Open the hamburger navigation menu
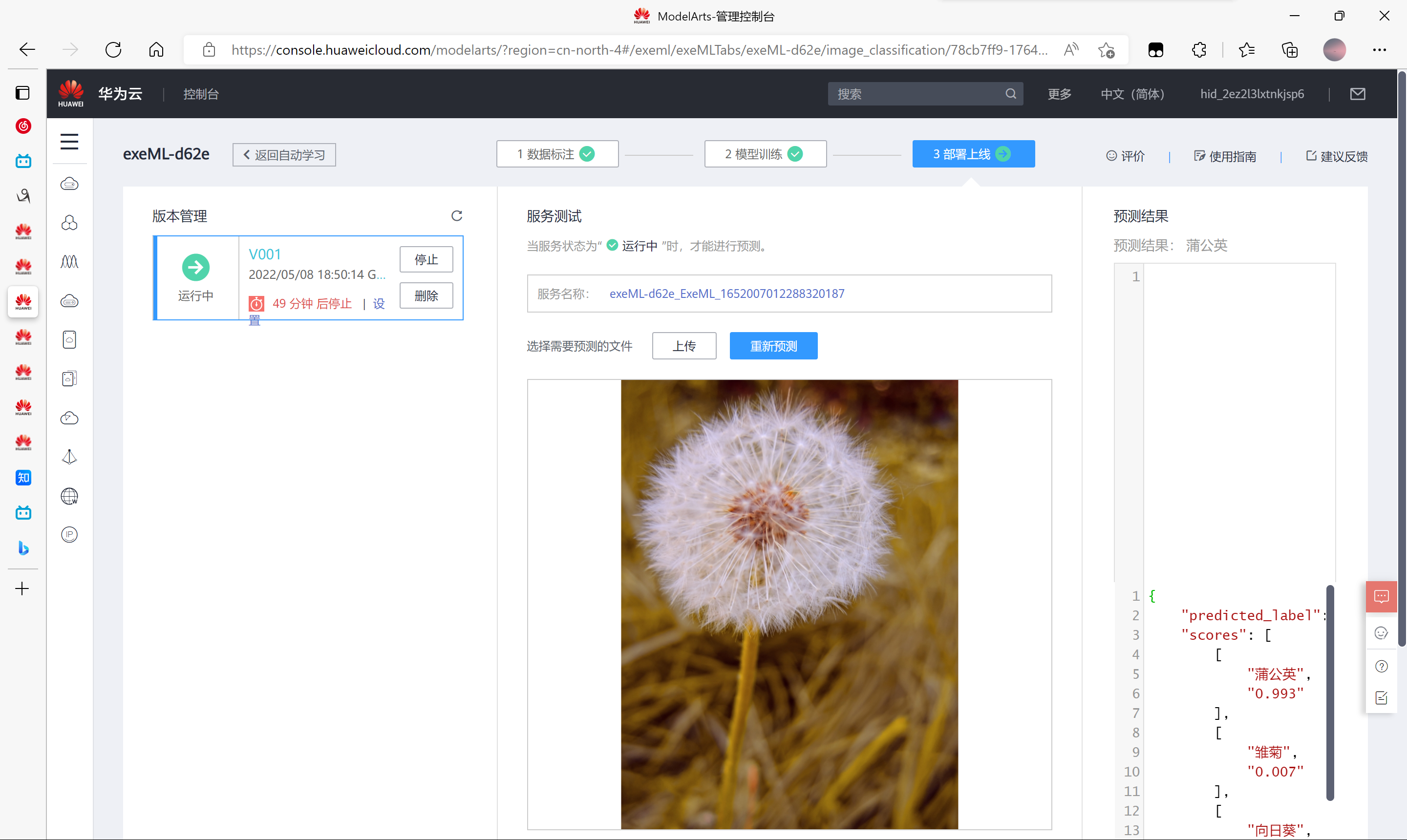The height and width of the screenshot is (840, 1407). tap(69, 141)
